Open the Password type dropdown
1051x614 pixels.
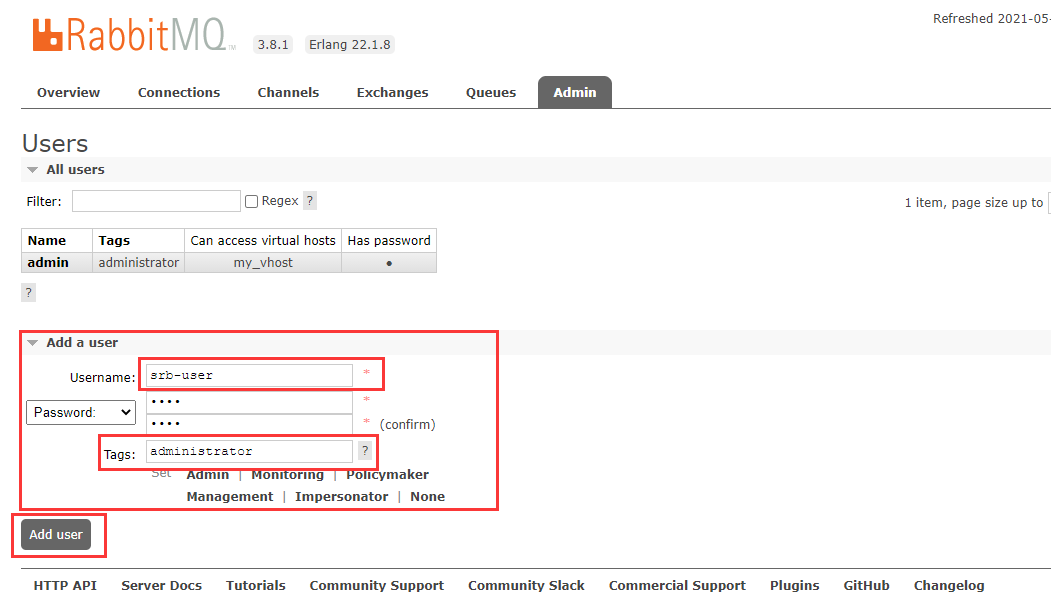point(81,412)
